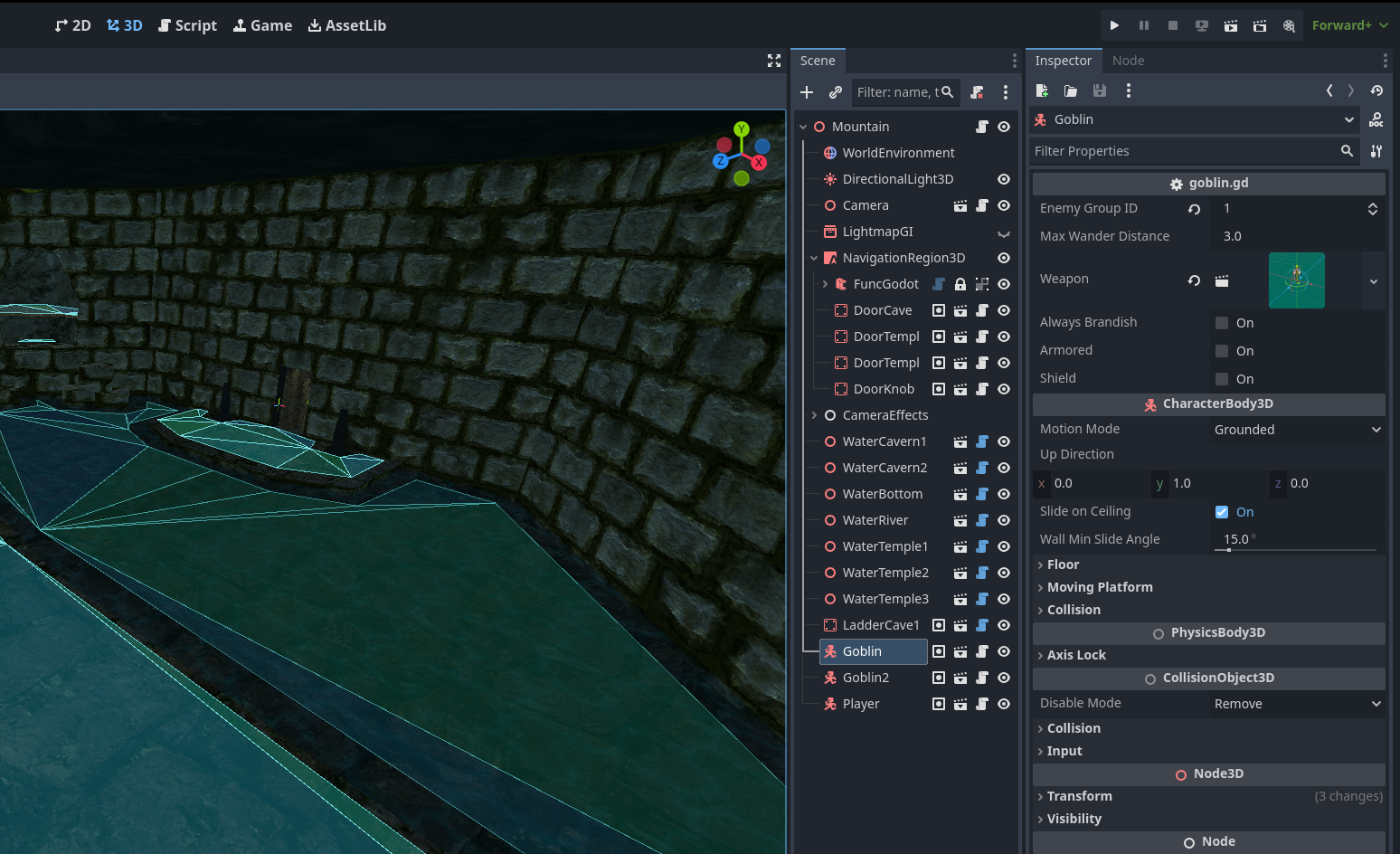Save the resource with the Inspector disk icon

[1100, 90]
